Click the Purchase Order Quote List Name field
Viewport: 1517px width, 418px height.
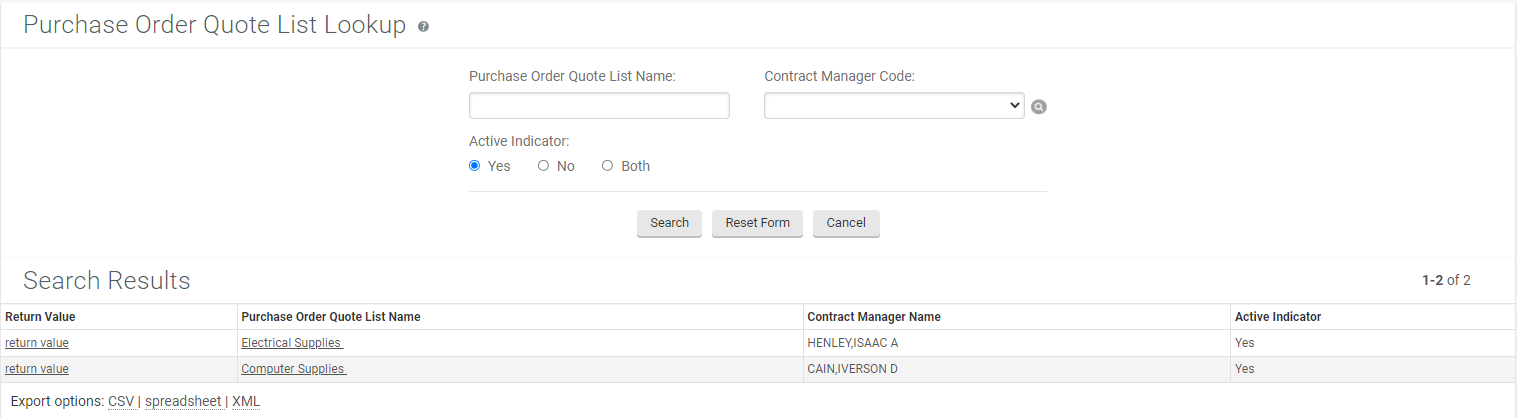tap(599, 105)
